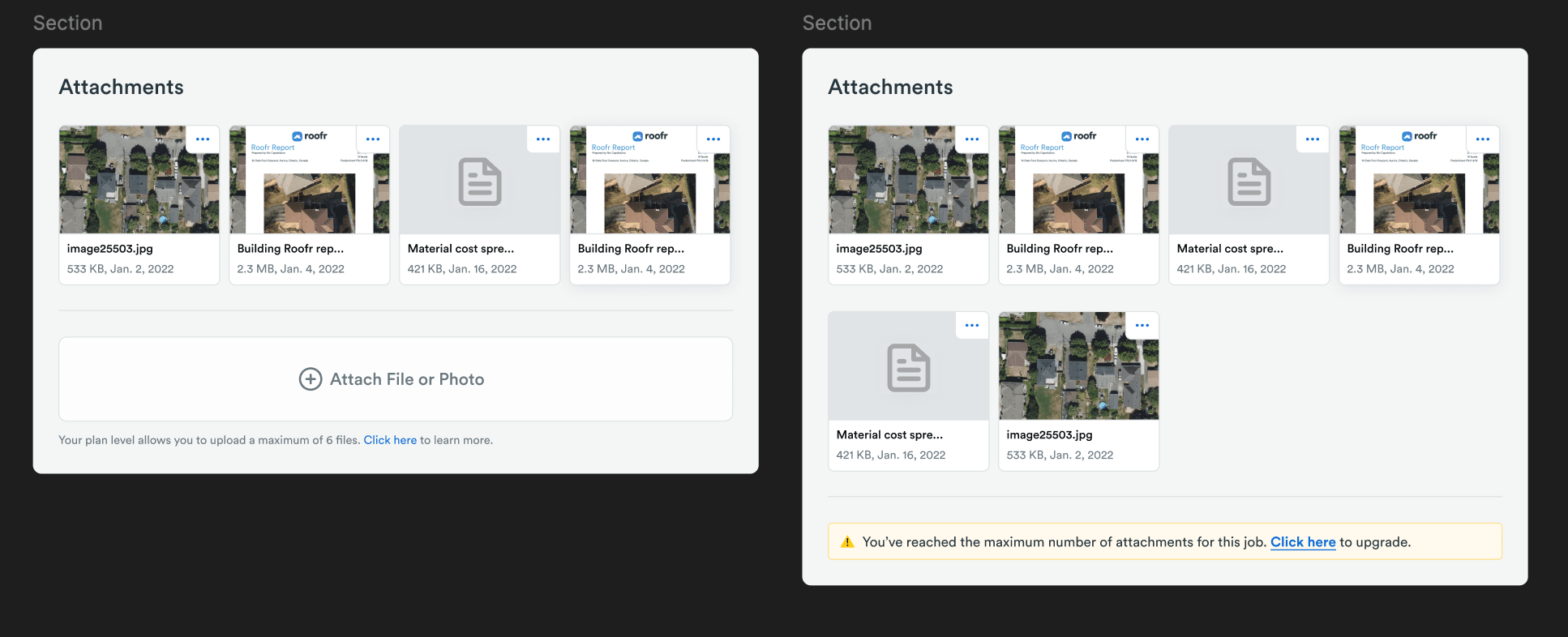This screenshot has width=1568, height=637.
Task: Follow 'Click here' link to upgrade
Action: pyautogui.click(x=1302, y=542)
